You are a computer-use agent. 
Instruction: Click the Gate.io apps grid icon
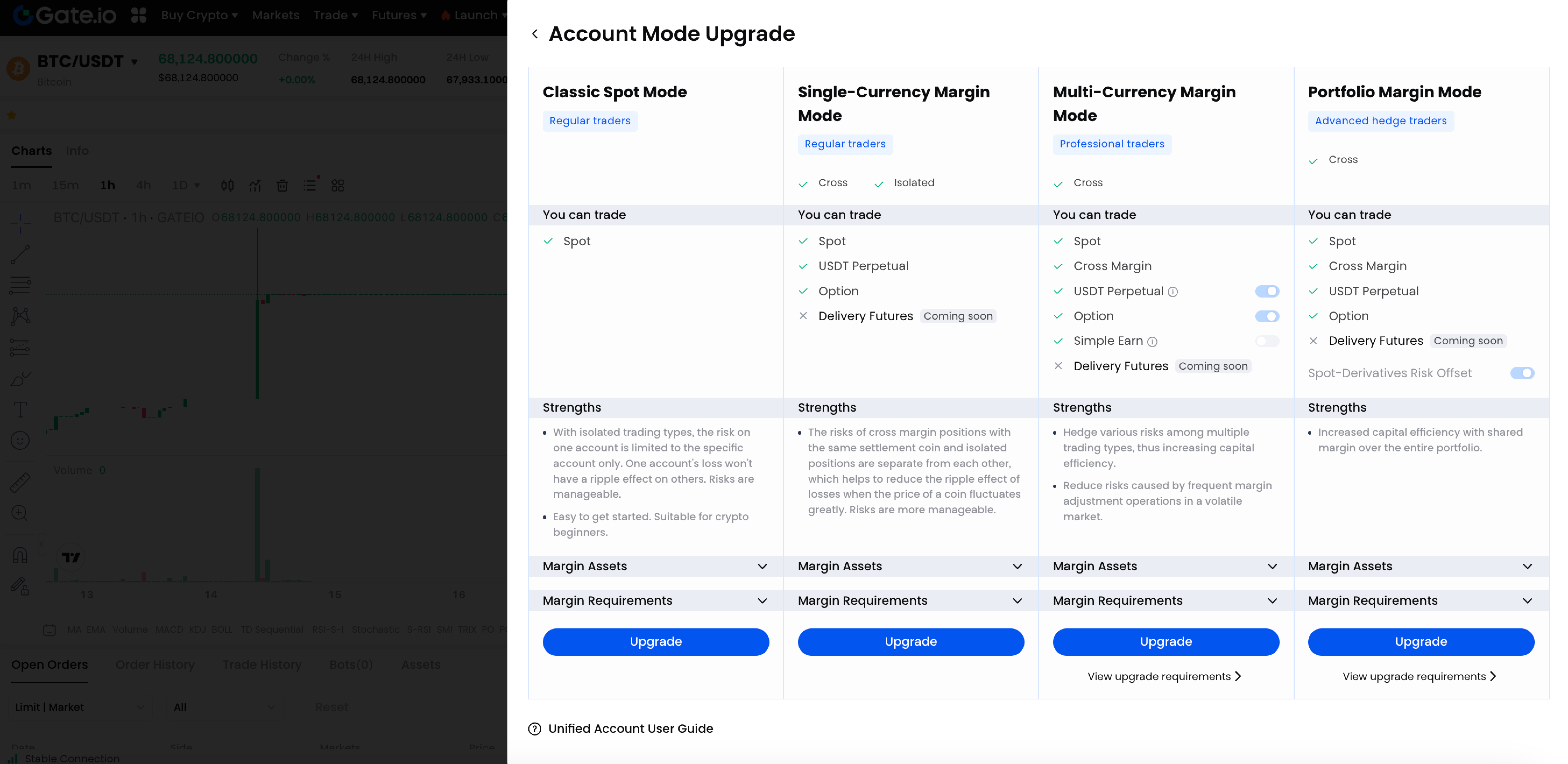[139, 15]
